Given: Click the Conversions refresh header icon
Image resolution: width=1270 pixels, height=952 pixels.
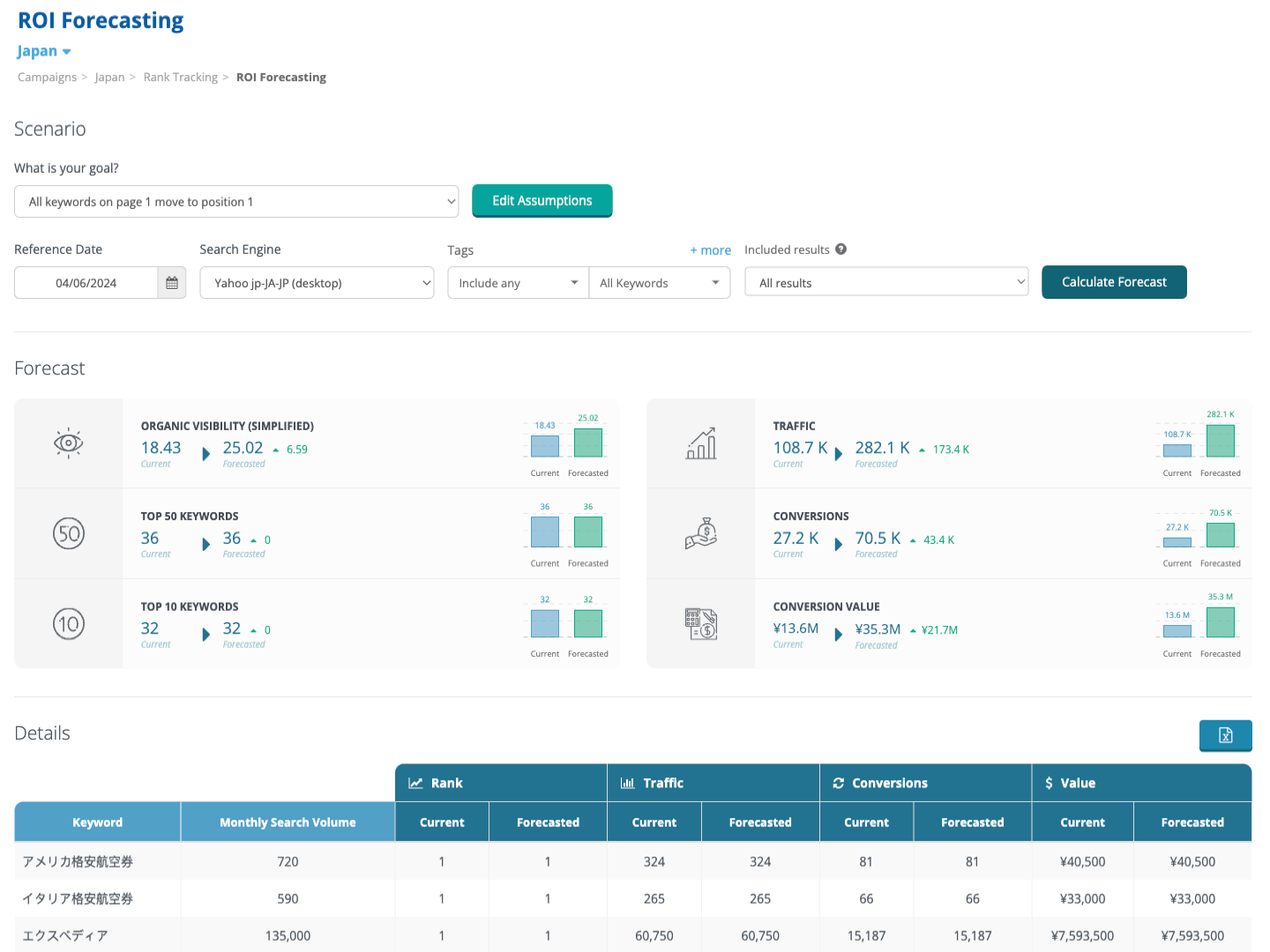Looking at the screenshot, I should (x=839, y=783).
